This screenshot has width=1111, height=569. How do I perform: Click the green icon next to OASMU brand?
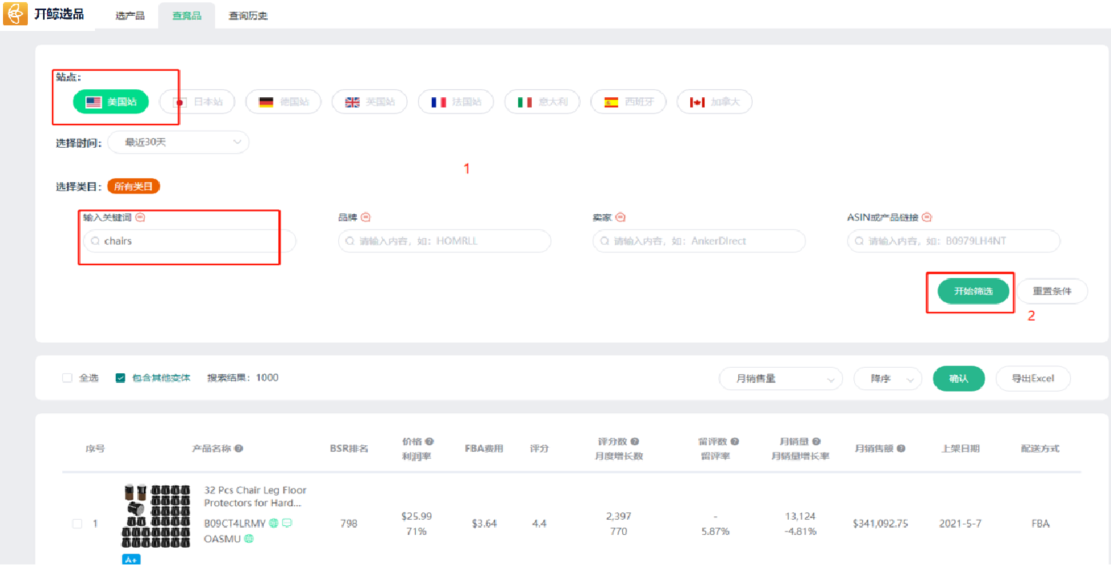coord(249,538)
